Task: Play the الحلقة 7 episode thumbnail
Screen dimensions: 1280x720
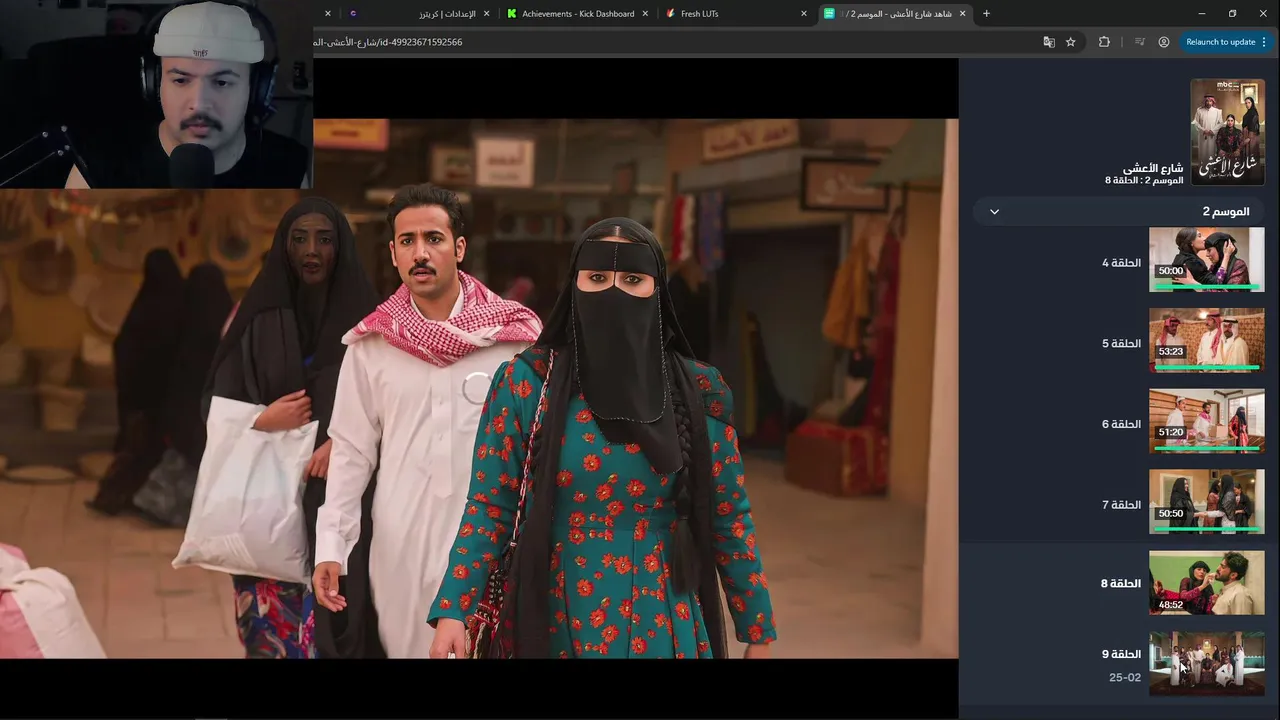Action: (1206, 502)
